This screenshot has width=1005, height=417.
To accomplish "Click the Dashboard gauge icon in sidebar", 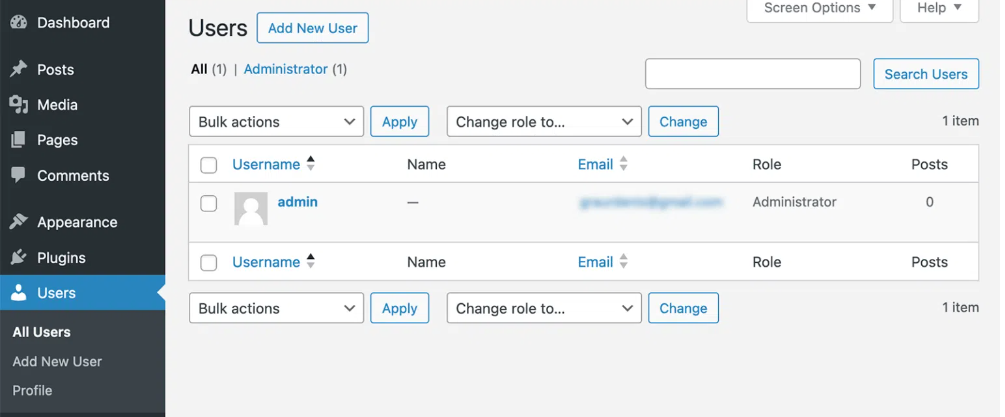I will (18, 22).
